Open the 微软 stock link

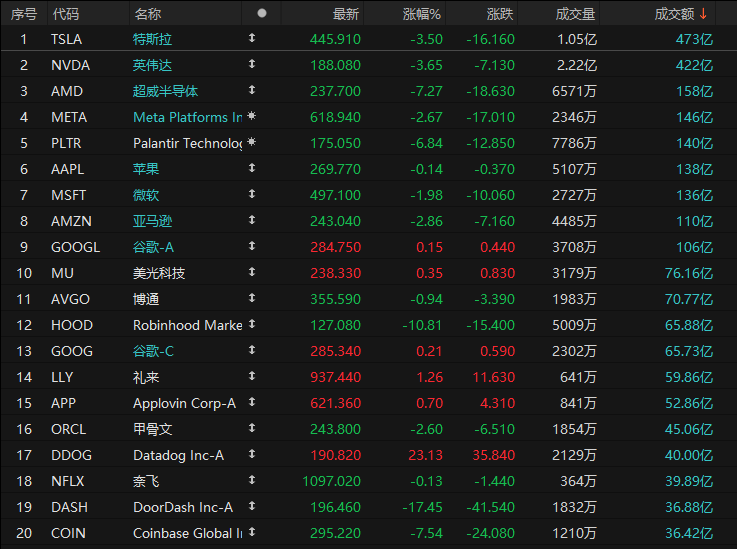146,195
